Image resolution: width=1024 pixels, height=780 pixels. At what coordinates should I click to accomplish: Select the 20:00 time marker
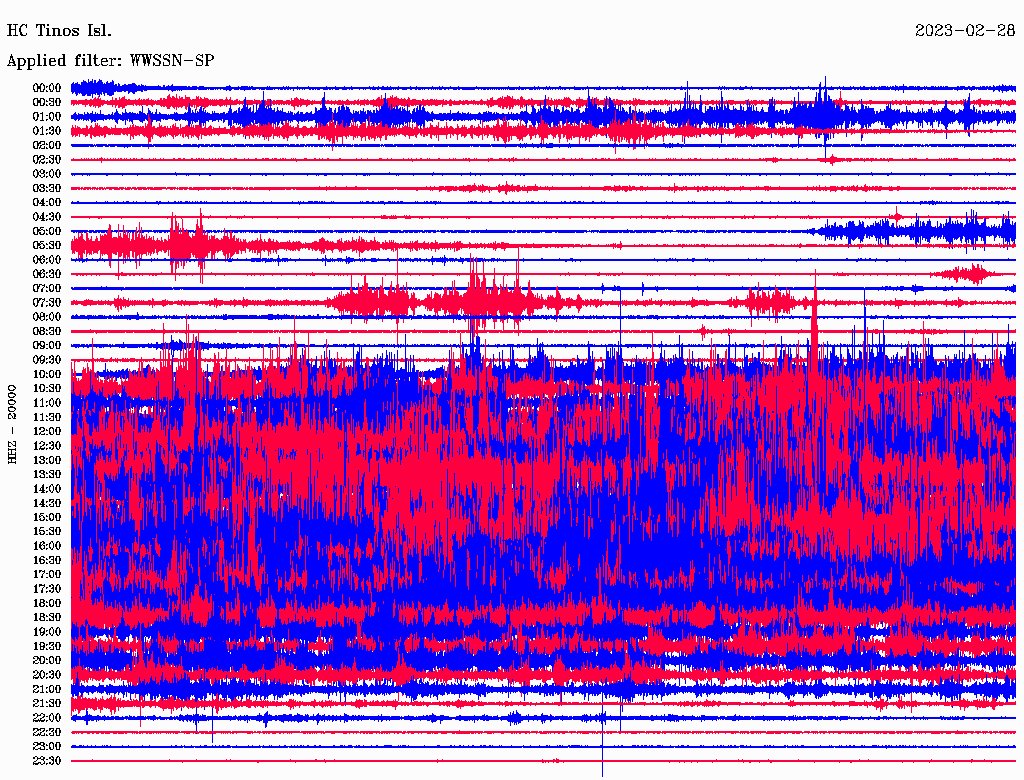[x=47, y=660]
